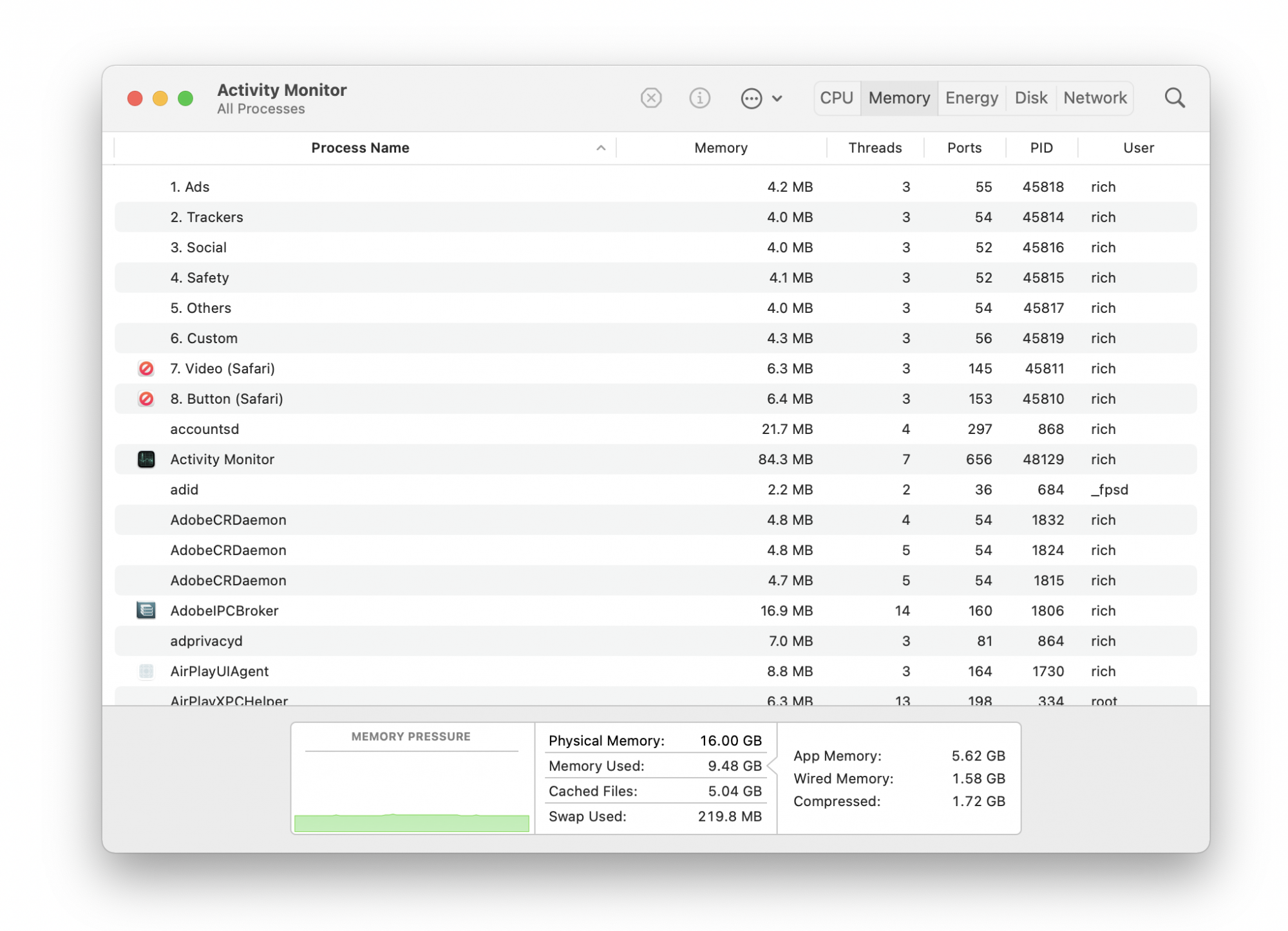Select AdobeCRDaemon with PID 1815
This screenshot has height=931, width=1288.
tap(656, 580)
